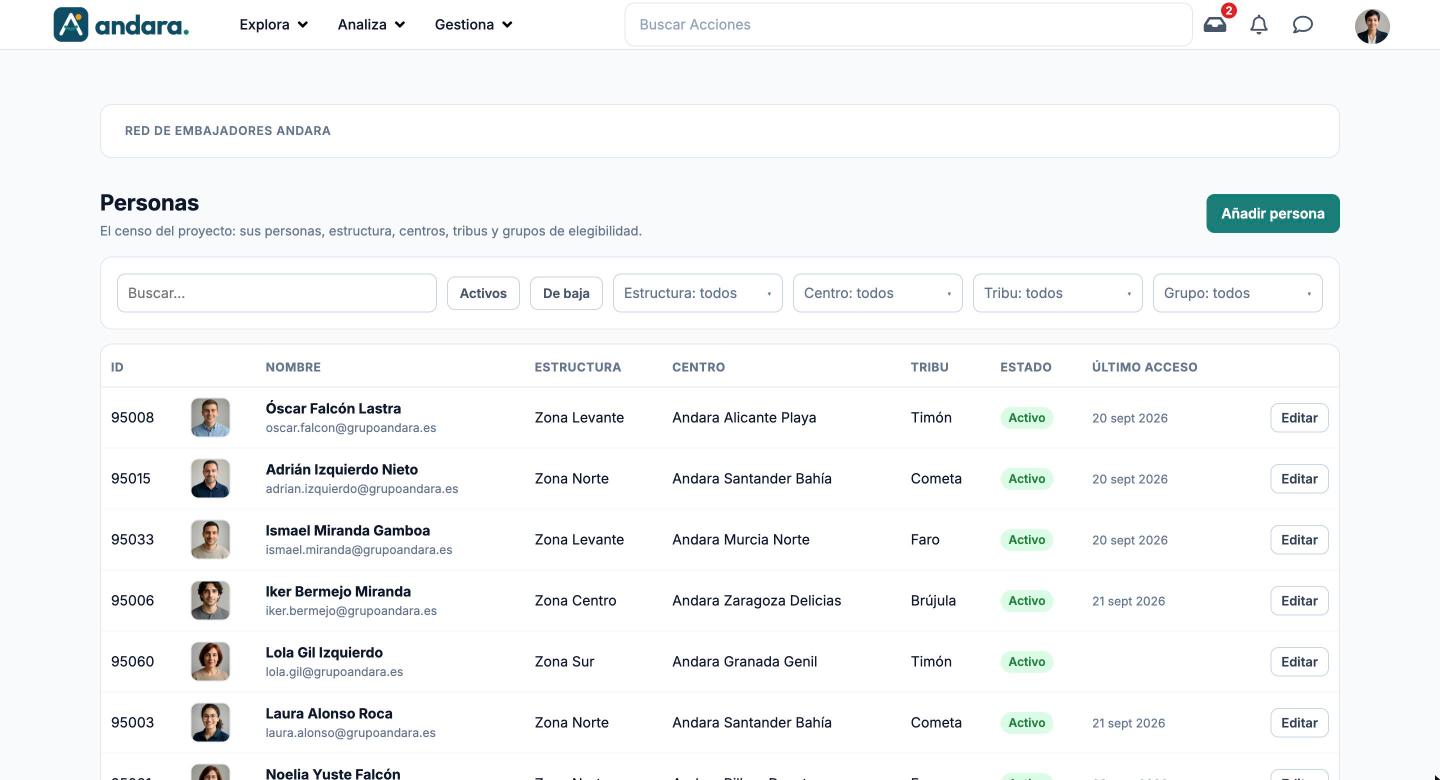Toggle the De baja filter

coord(566,293)
